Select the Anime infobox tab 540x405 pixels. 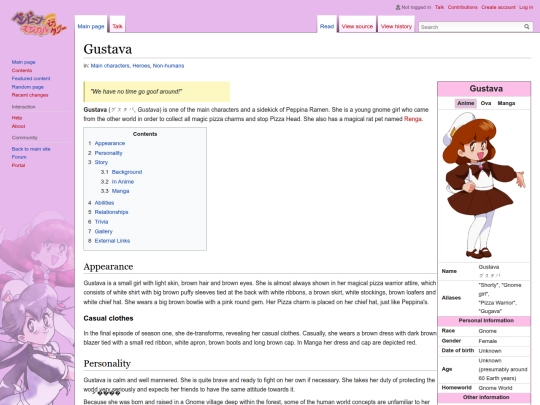coord(466,103)
